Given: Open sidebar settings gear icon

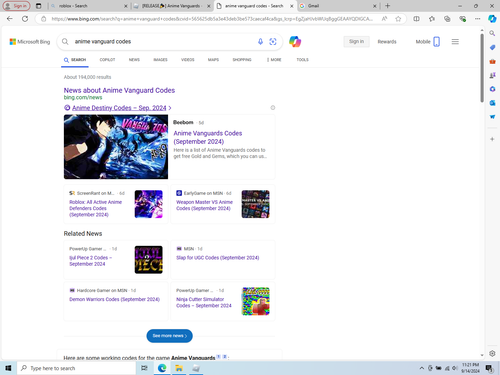Looking at the screenshot, I should pos(492,353).
